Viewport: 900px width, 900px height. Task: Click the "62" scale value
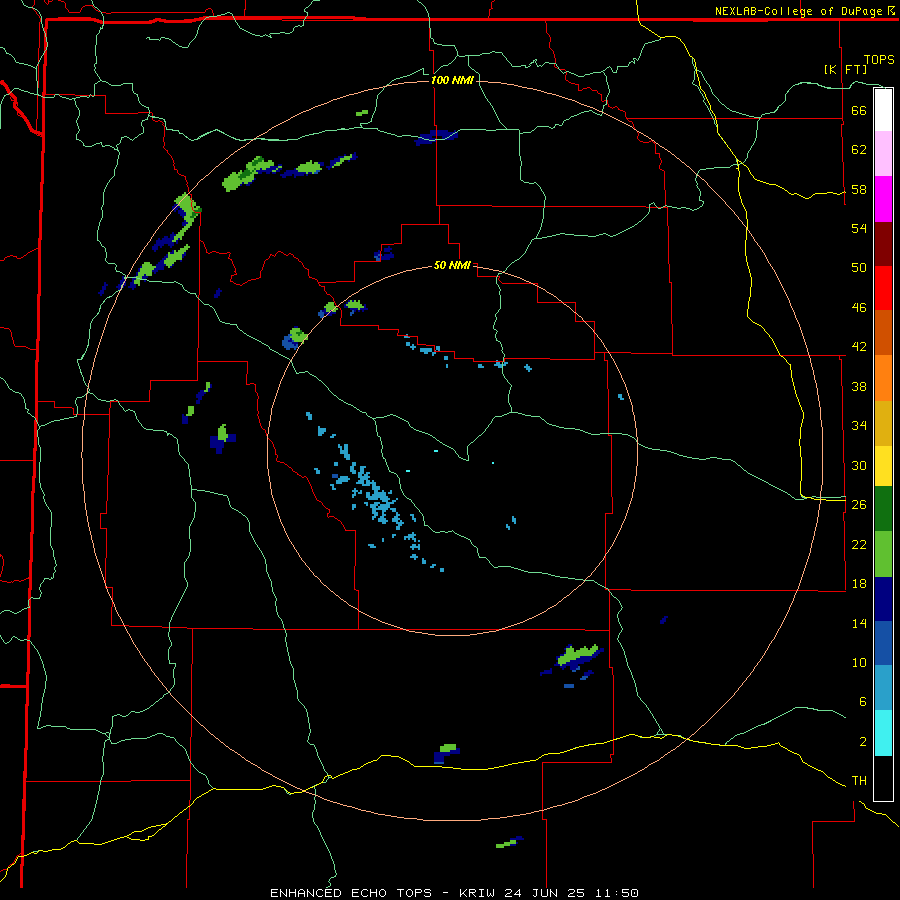(859, 150)
